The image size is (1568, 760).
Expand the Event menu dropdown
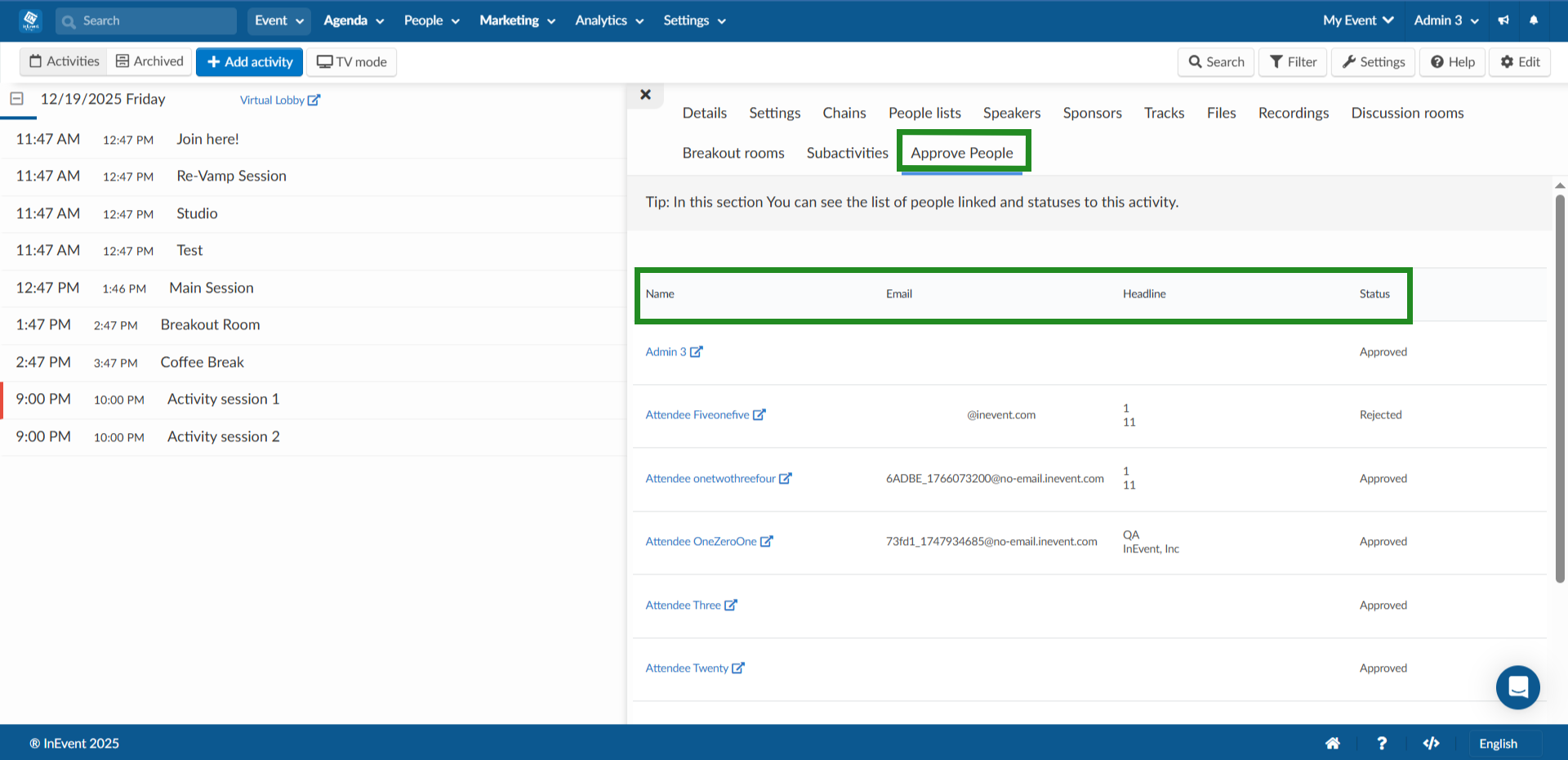[x=278, y=20]
